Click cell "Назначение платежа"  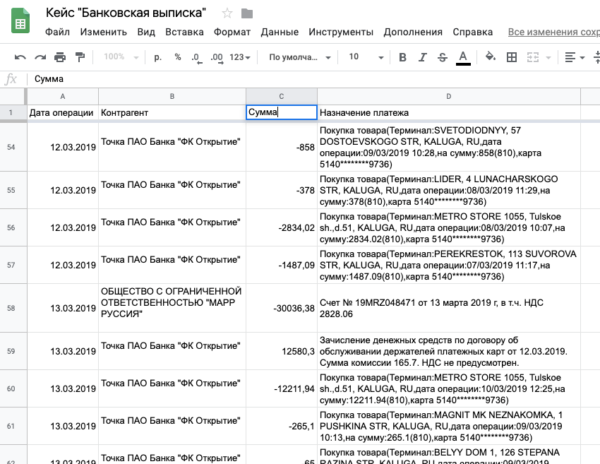click(x=449, y=112)
